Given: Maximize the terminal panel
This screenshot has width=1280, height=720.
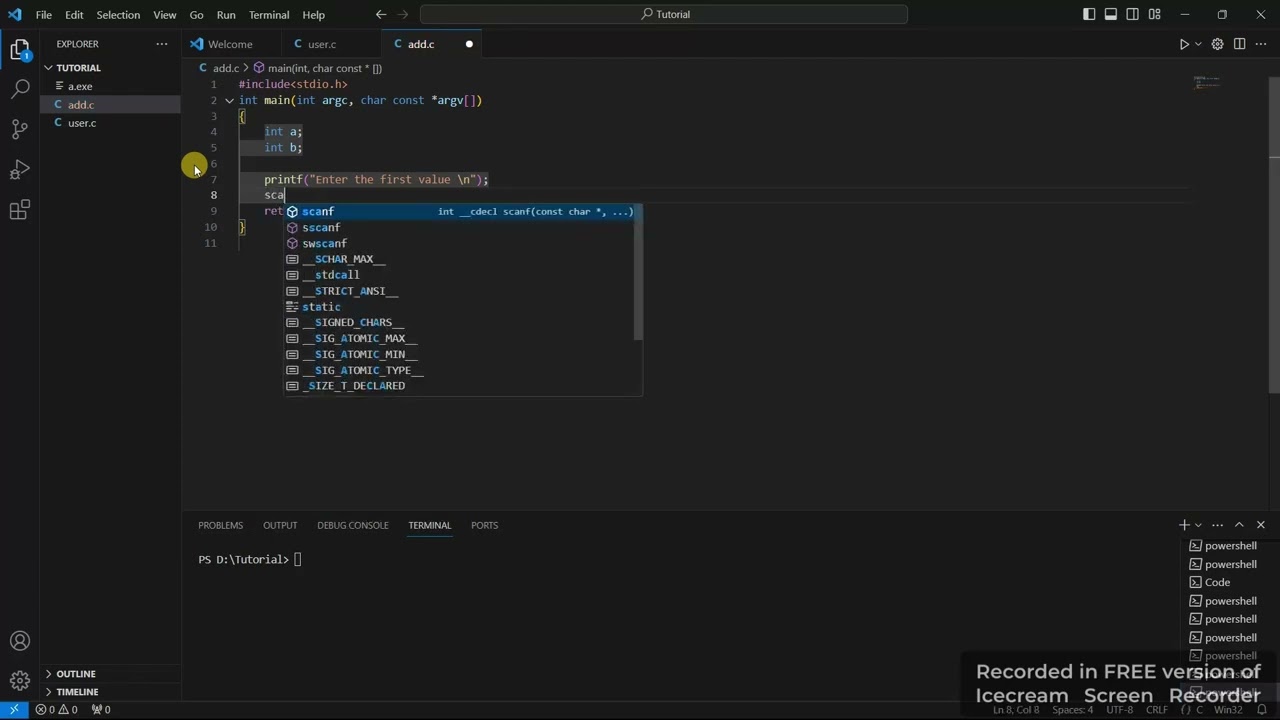Looking at the screenshot, I should point(1239,525).
